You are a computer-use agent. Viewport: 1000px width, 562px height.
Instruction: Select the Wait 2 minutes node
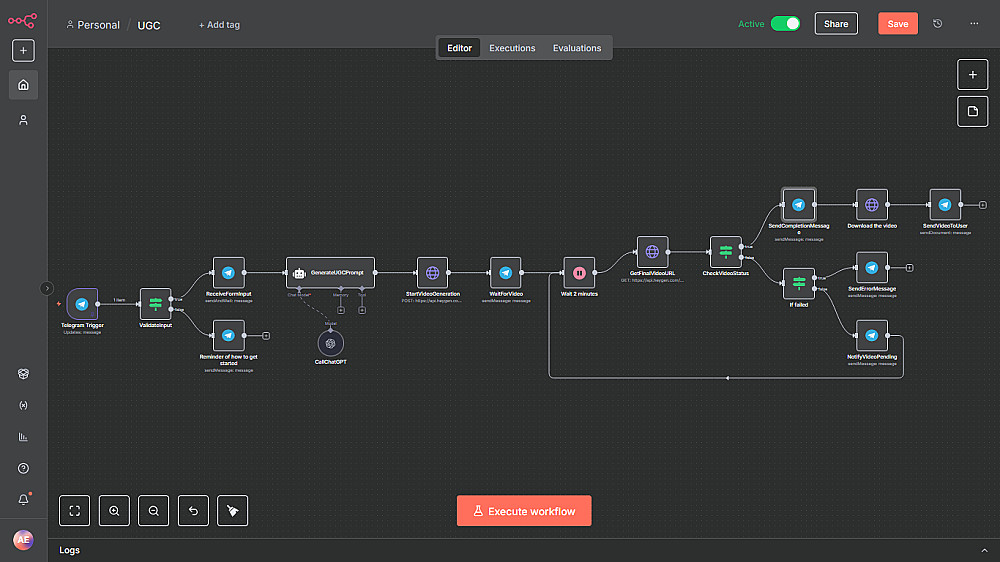579,273
